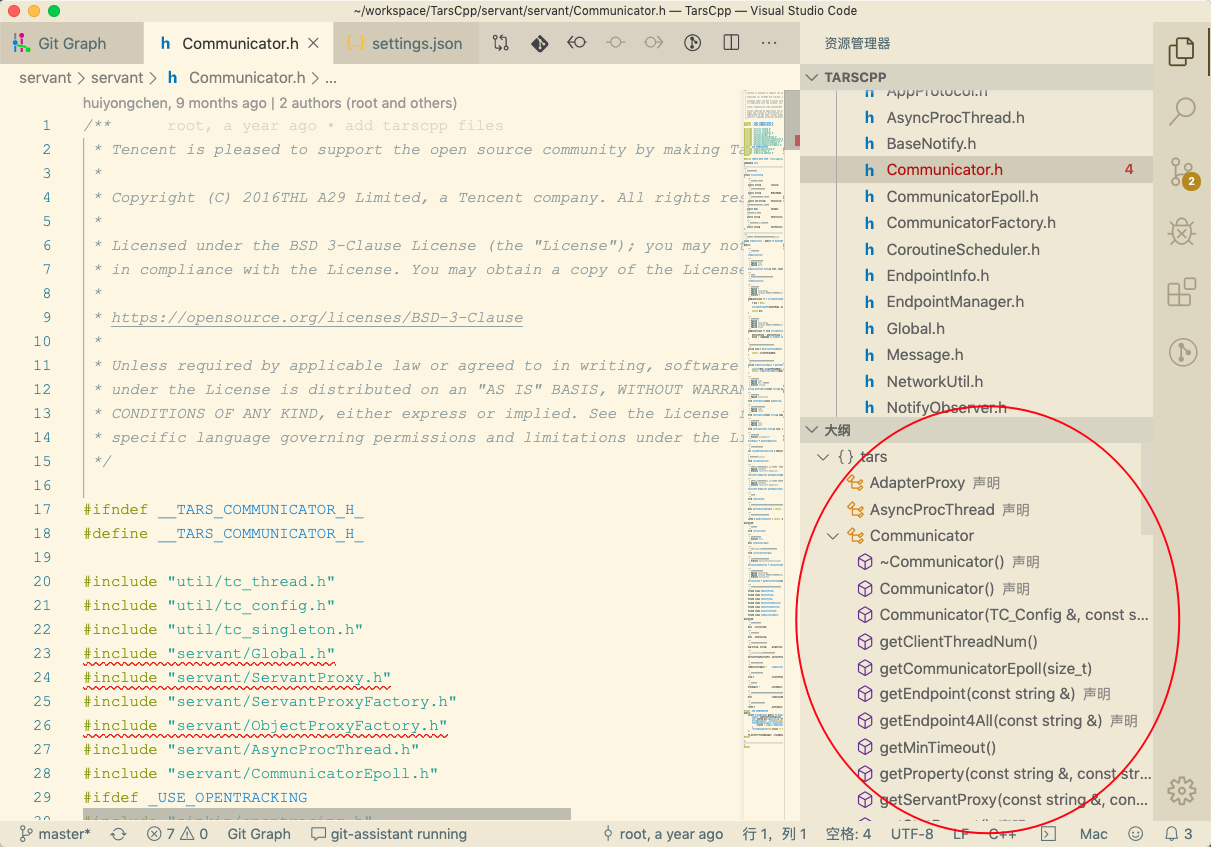Screen dimensions: 1211x847
Task: Open the Manage gear at bottom right
Action: pos(1181,790)
